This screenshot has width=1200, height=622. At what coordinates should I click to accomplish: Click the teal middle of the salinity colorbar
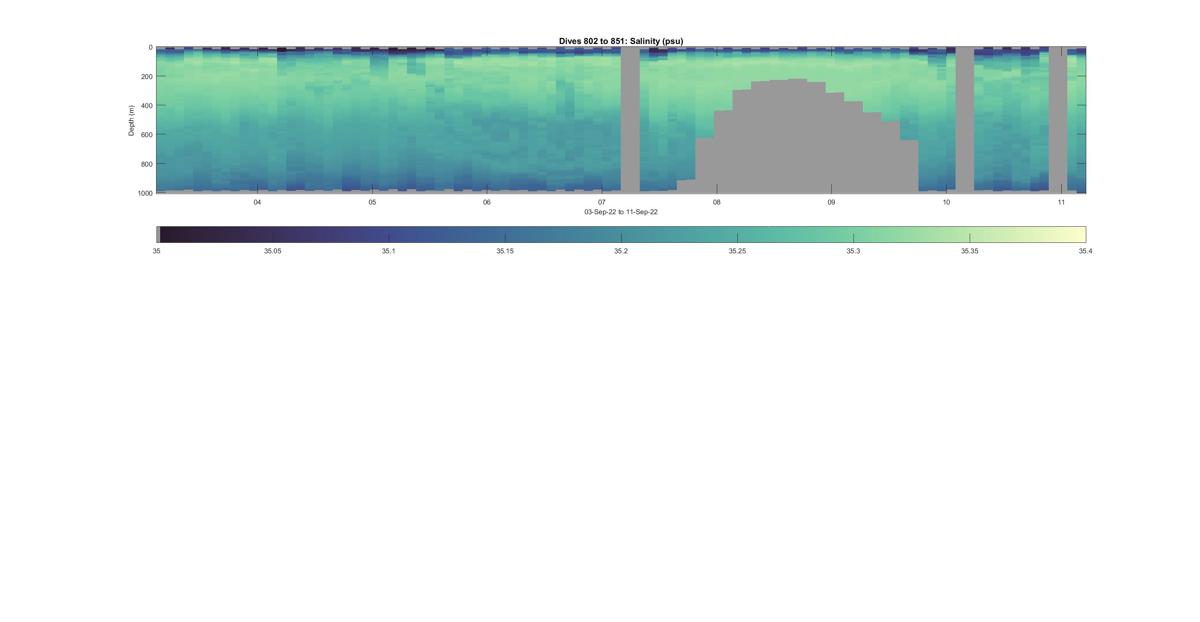(621, 234)
